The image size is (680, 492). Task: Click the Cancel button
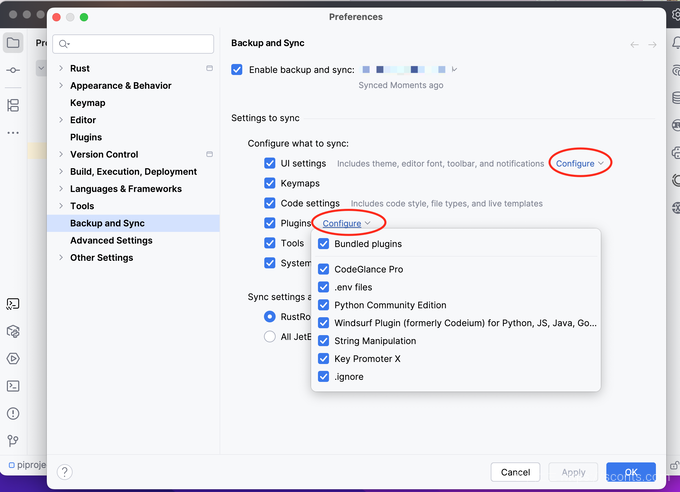pyautogui.click(x=515, y=472)
